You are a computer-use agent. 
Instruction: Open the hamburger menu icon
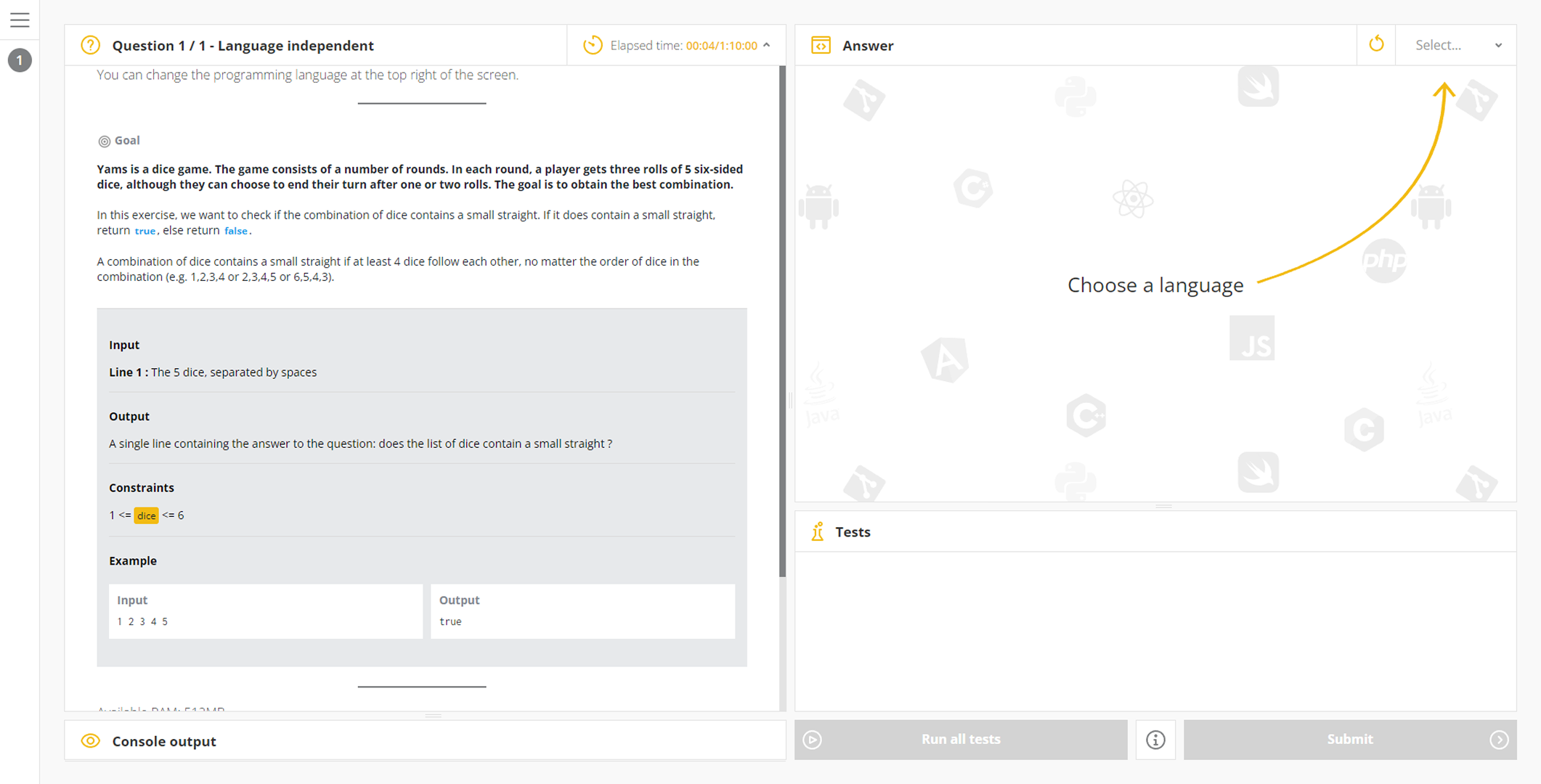click(x=20, y=20)
